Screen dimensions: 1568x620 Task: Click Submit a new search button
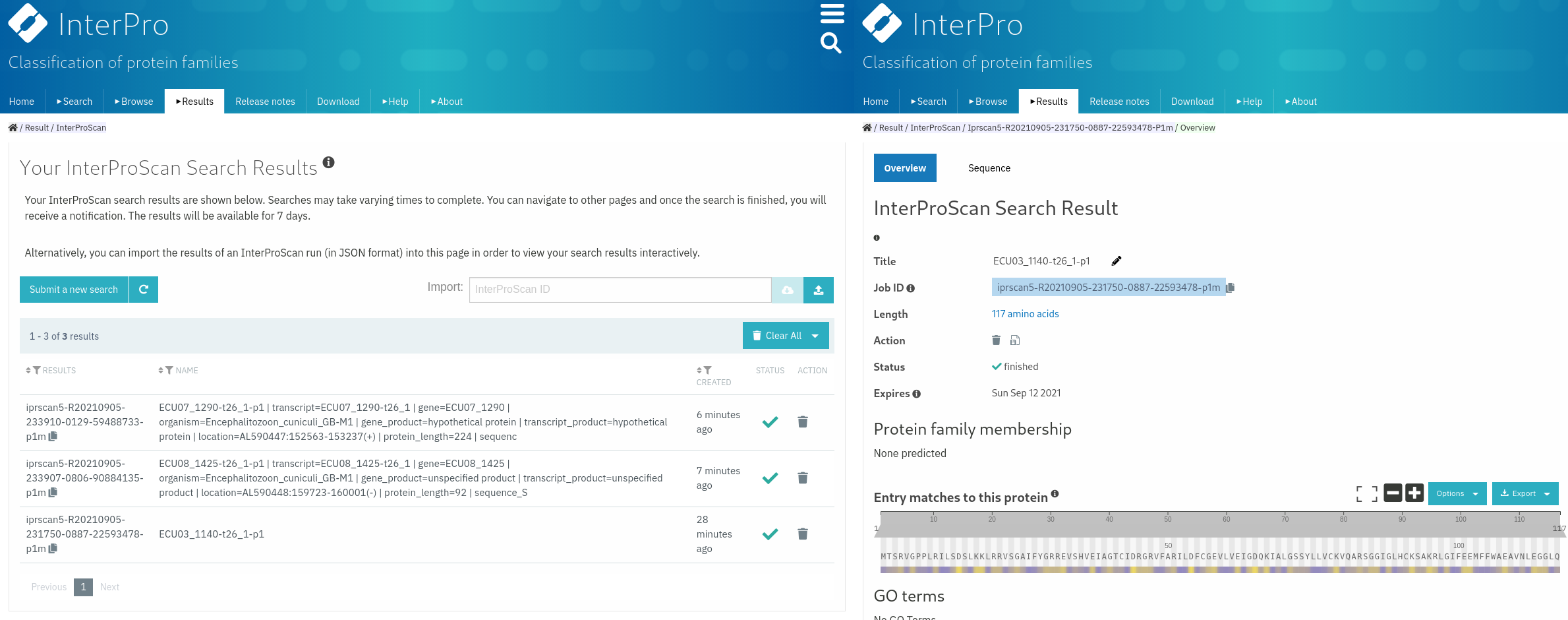[74, 290]
